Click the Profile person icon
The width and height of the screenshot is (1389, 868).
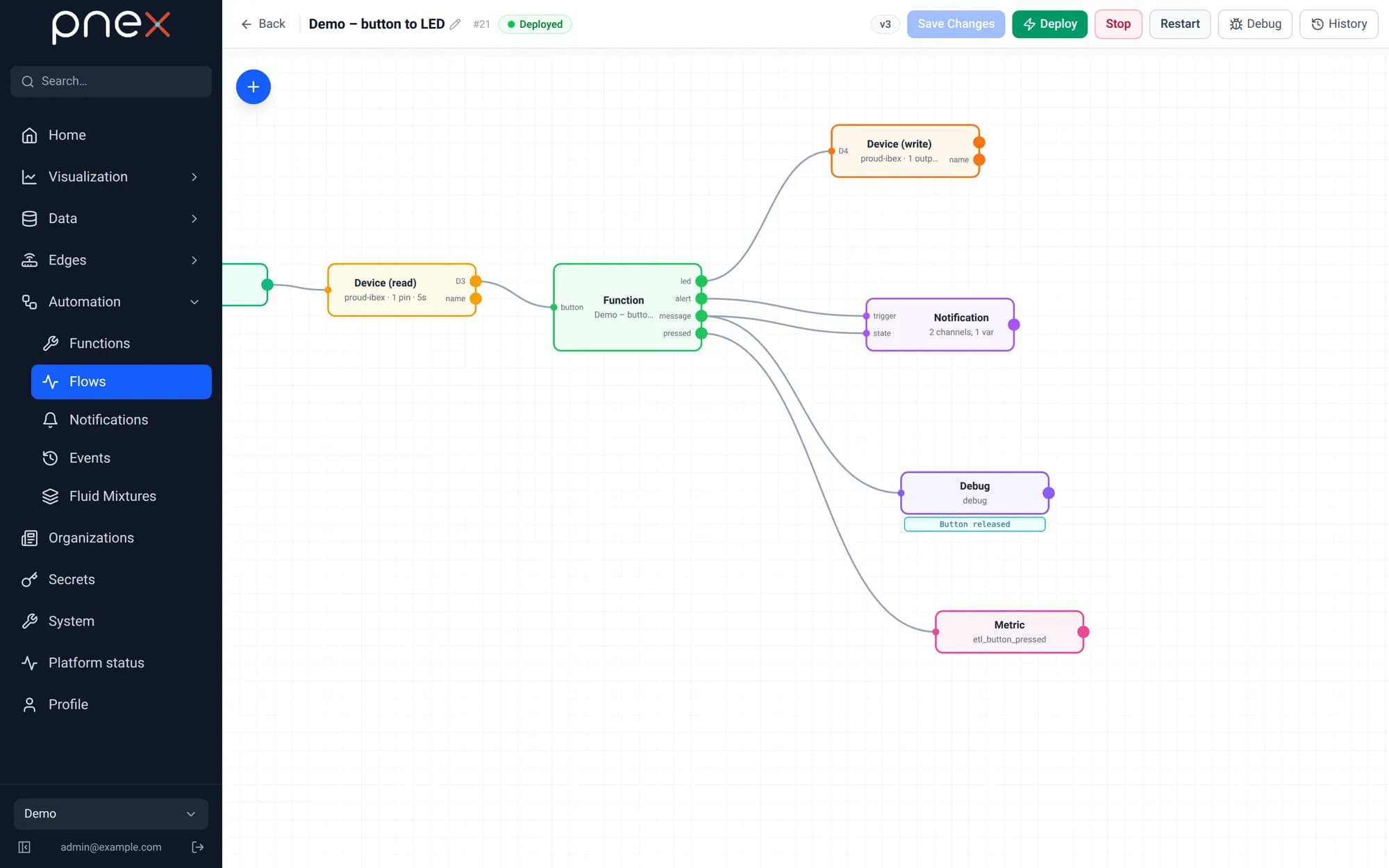click(x=29, y=705)
